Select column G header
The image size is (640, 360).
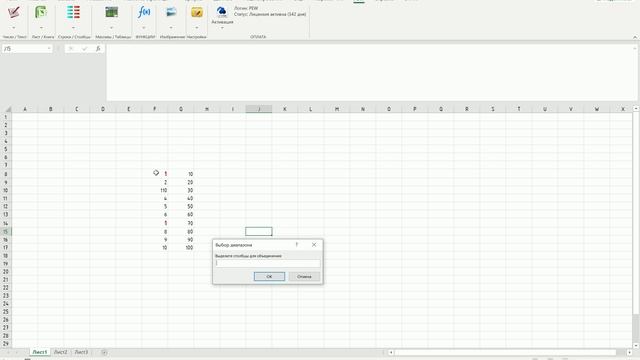pos(181,109)
